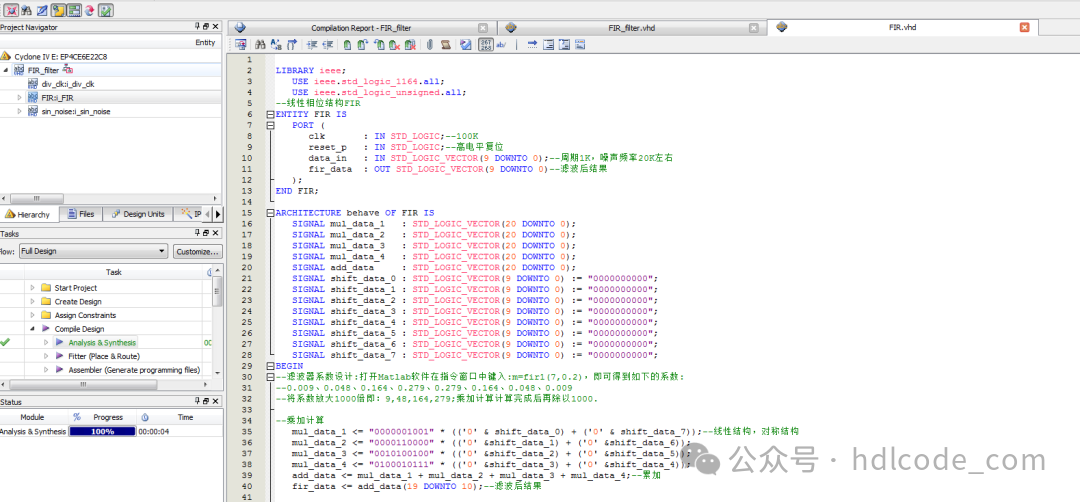Click the 00:00:04 time value in Status
This screenshot has width=1080, height=502.
[x=154, y=431]
